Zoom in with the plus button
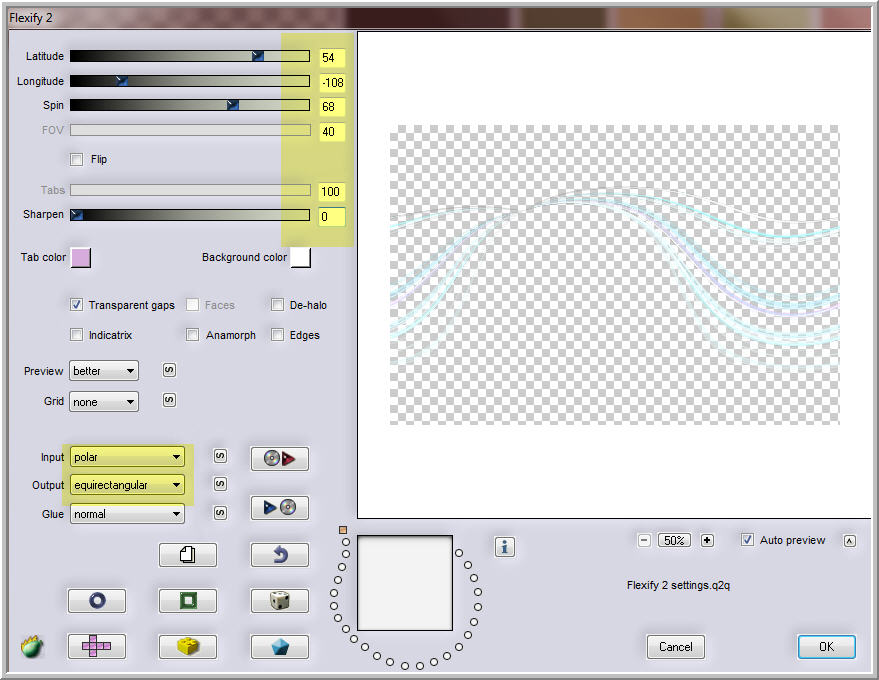Screen dimensions: 879x680 pos(707,540)
